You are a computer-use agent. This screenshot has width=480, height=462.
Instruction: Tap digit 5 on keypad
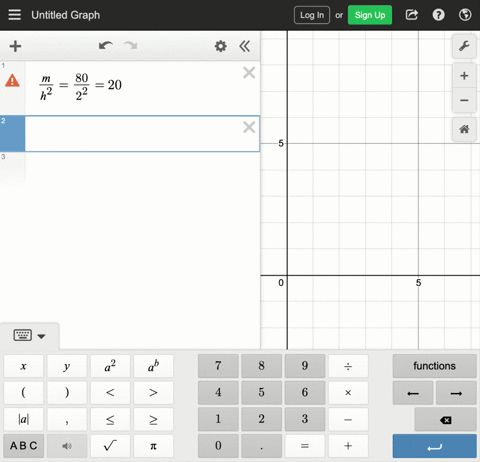(x=261, y=393)
